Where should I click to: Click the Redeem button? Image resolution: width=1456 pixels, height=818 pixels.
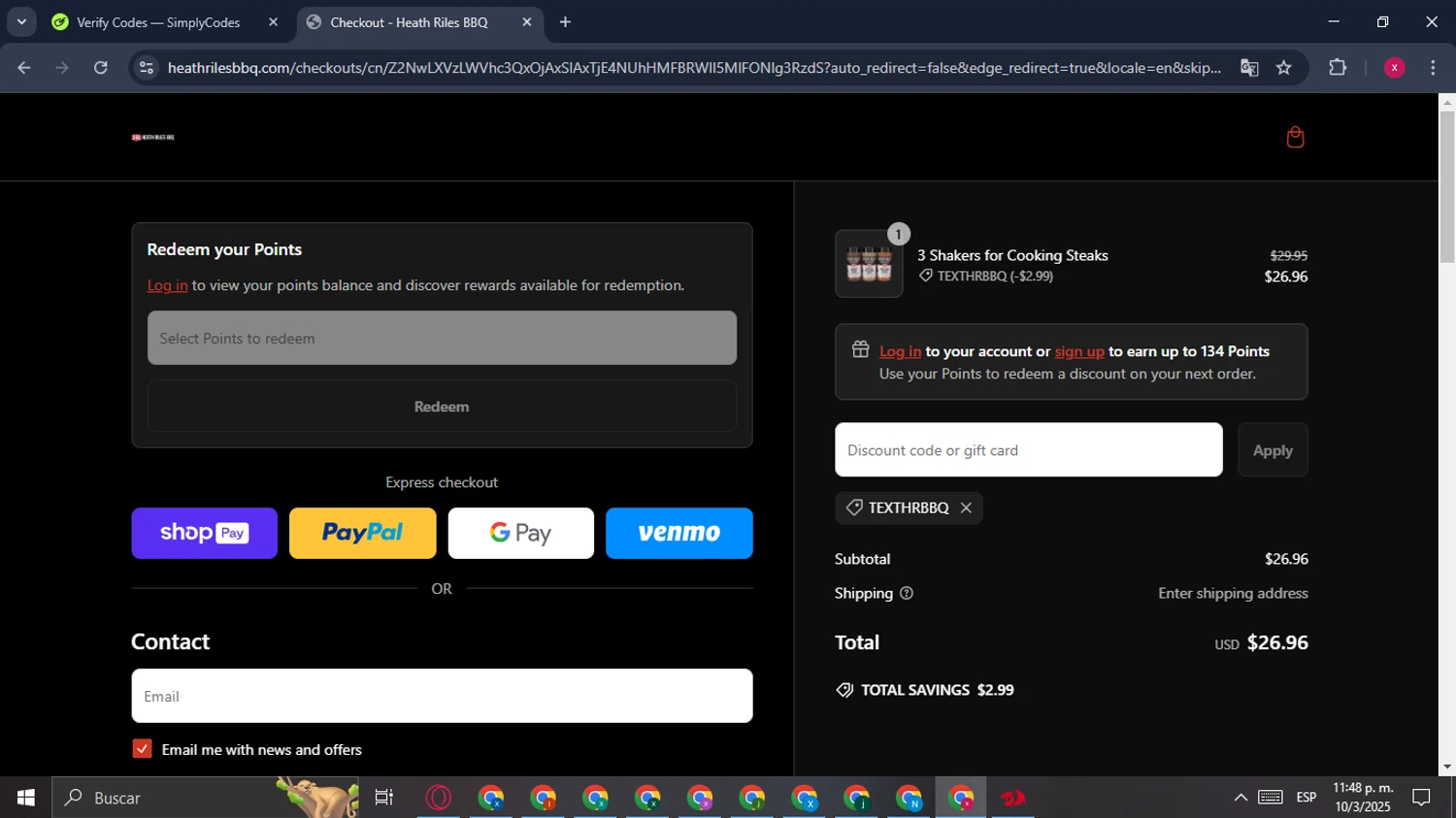pyautogui.click(x=442, y=407)
